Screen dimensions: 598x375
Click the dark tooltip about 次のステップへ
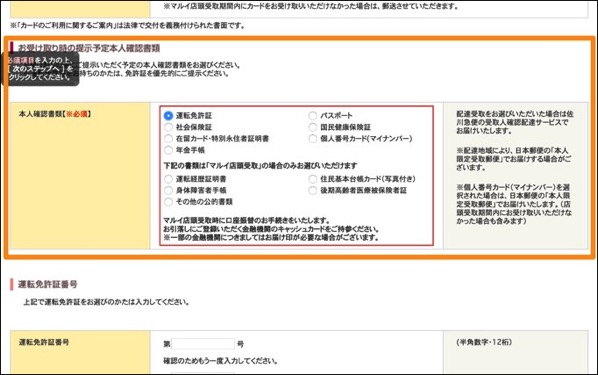(40, 69)
